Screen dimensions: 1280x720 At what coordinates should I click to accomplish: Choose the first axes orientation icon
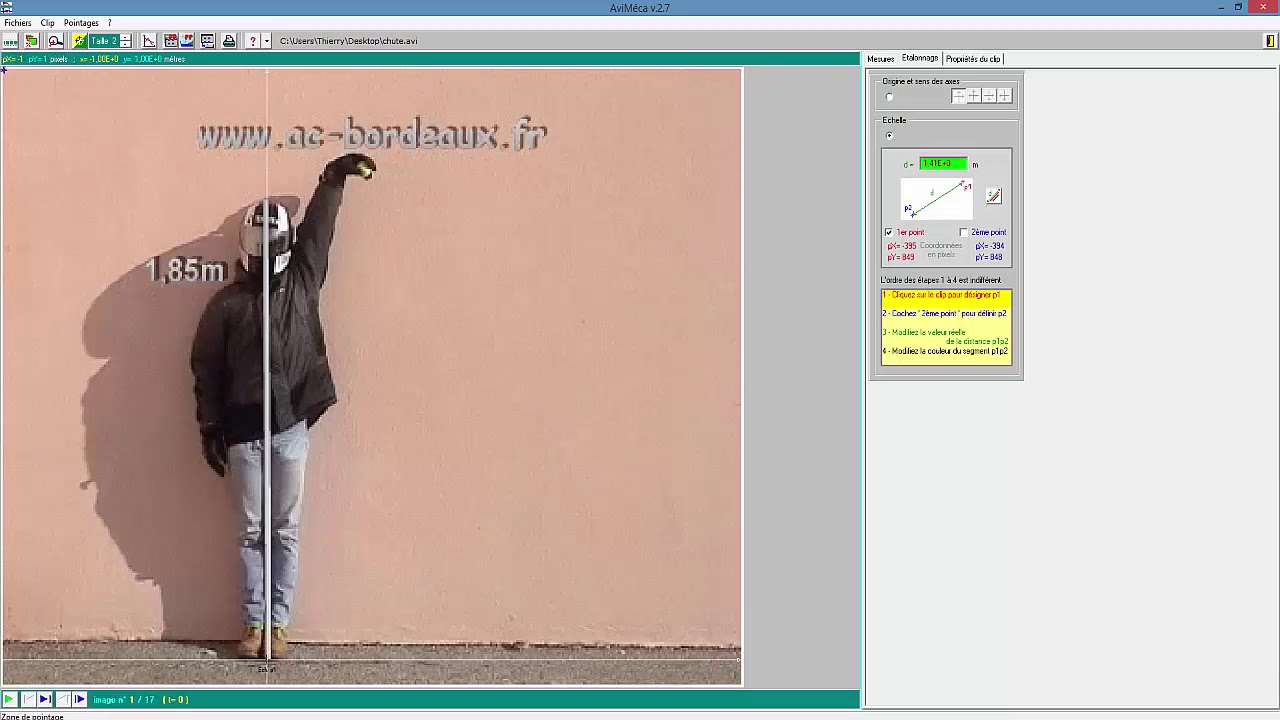point(958,96)
